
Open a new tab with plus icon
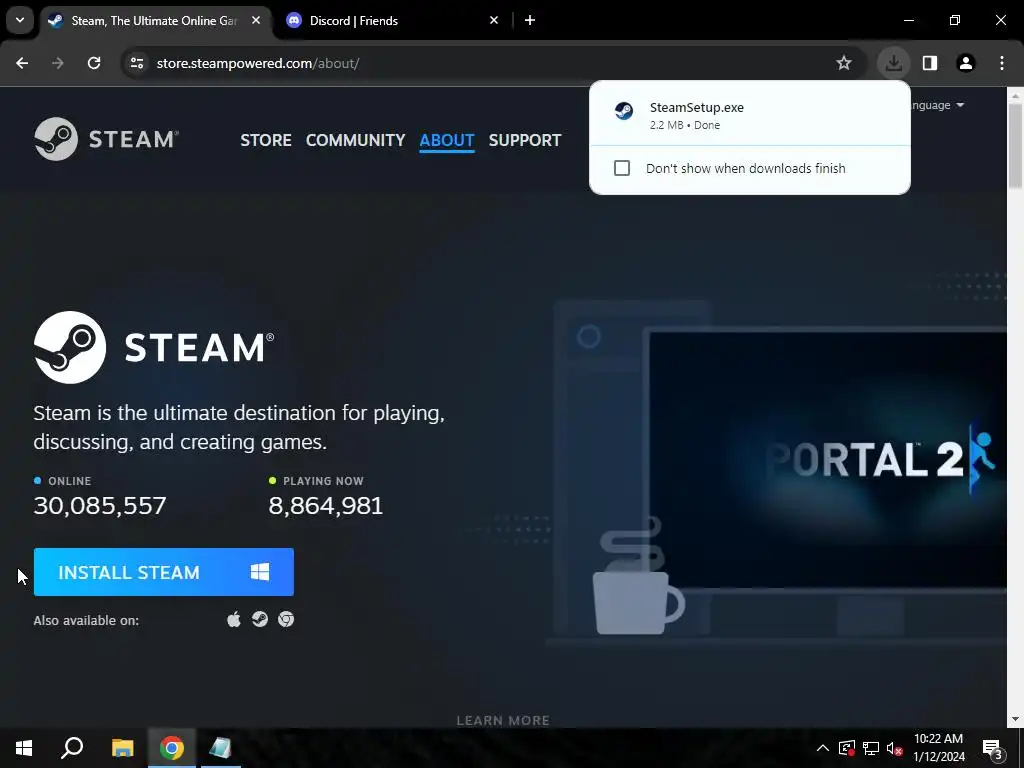tap(530, 20)
